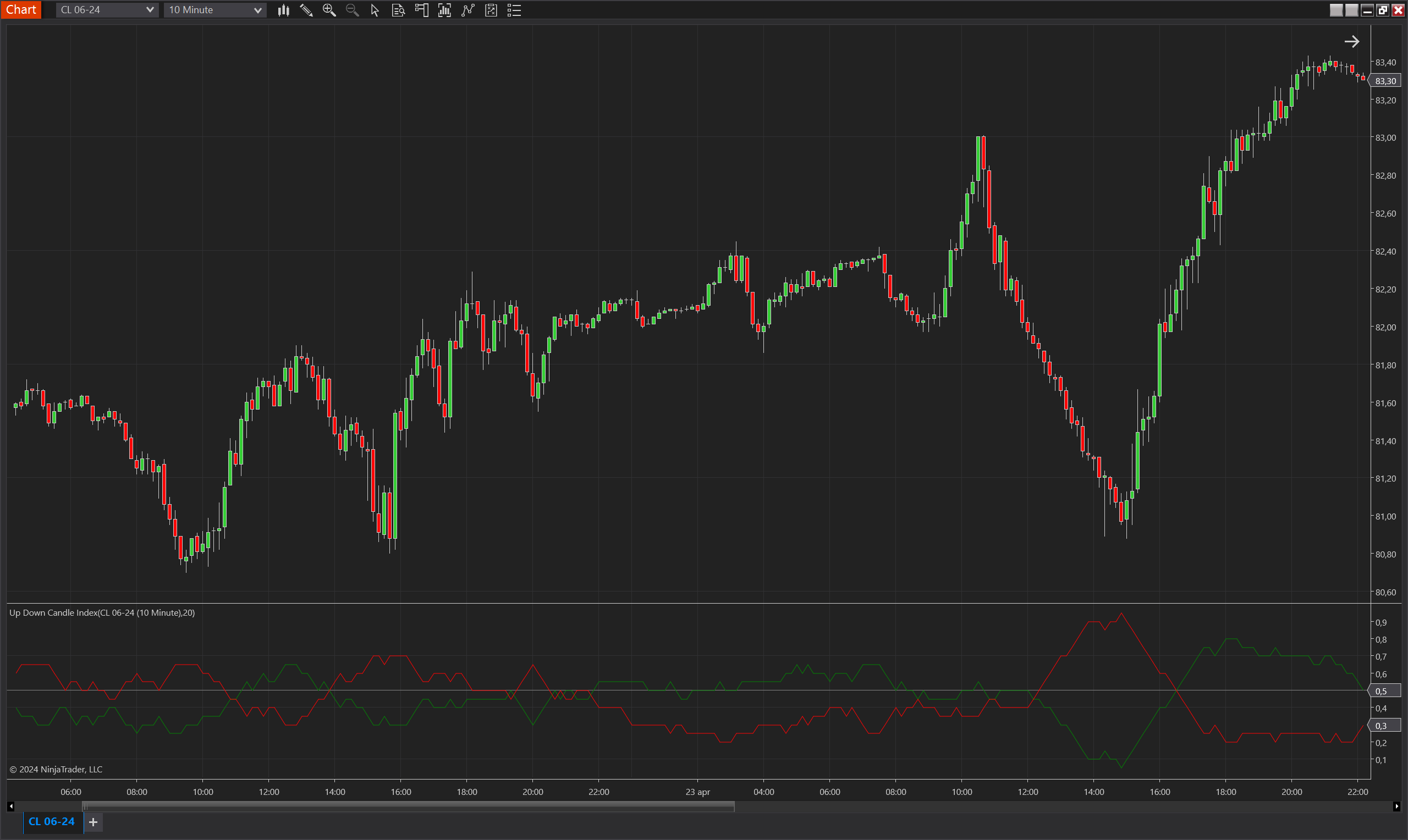Click the 83,30 current price marker
This screenshot has width=1408, height=840.
tap(1385, 81)
